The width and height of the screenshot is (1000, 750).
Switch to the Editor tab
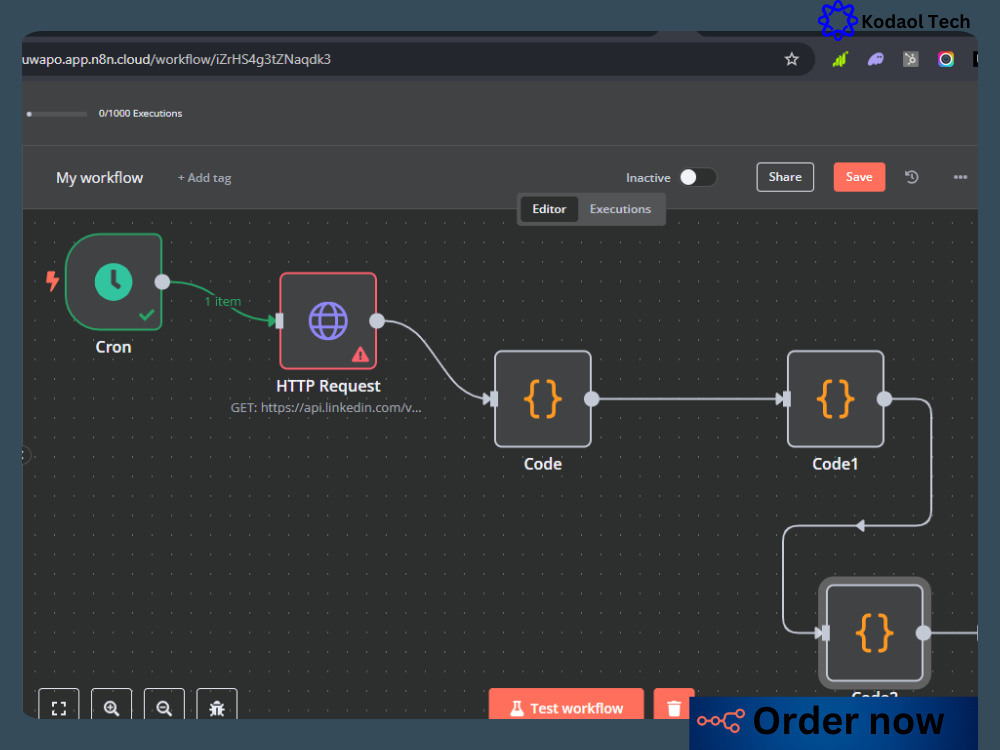pyautogui.click(x=549, y=209)
